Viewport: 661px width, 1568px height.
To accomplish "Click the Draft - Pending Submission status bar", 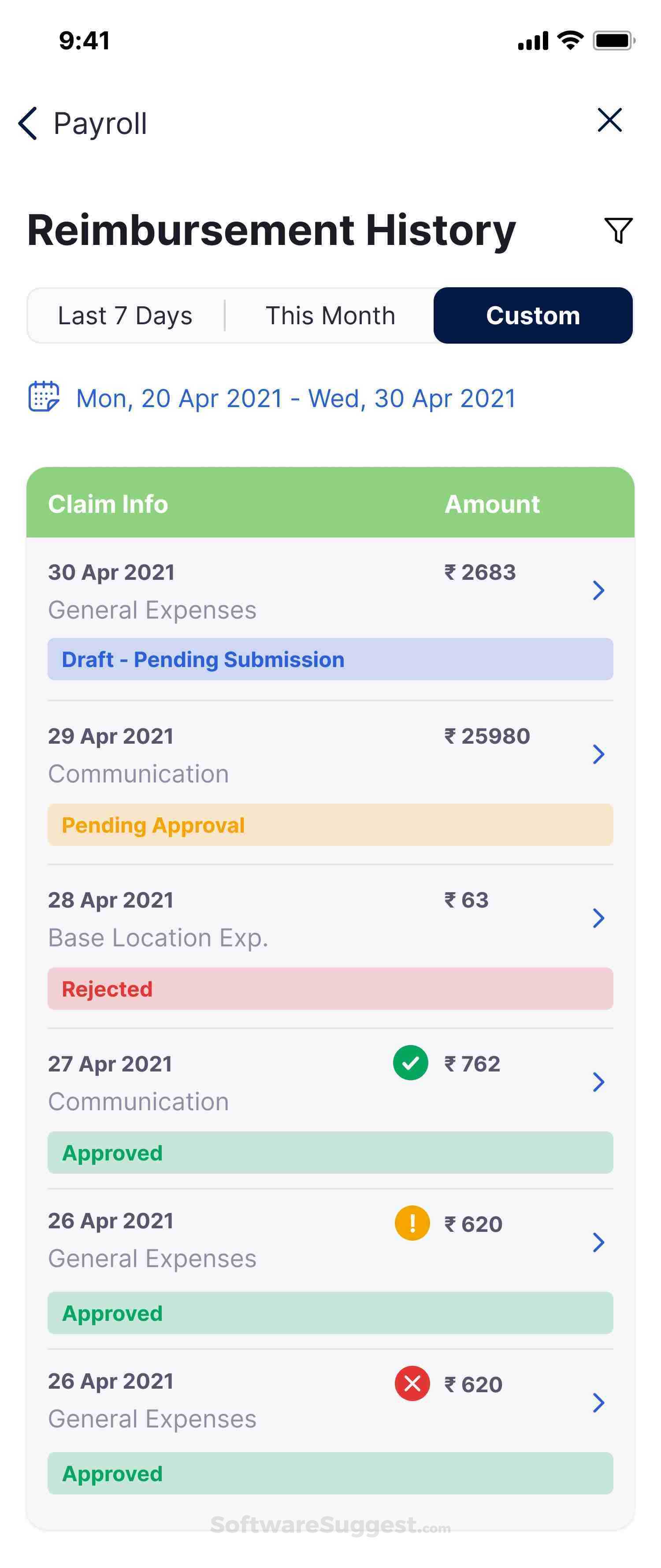I will [x=203, y=659].
